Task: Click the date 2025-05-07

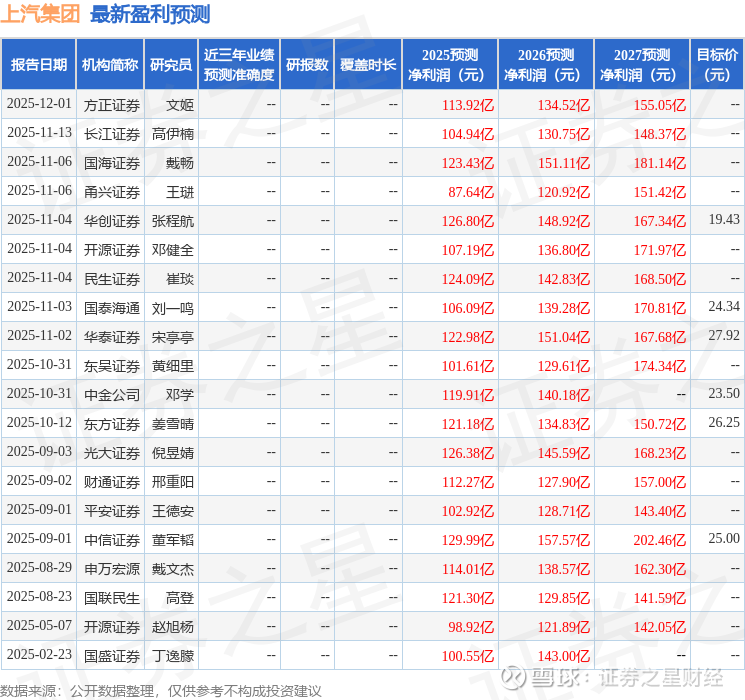Action: pyautogui.click(x=39, y=625)
